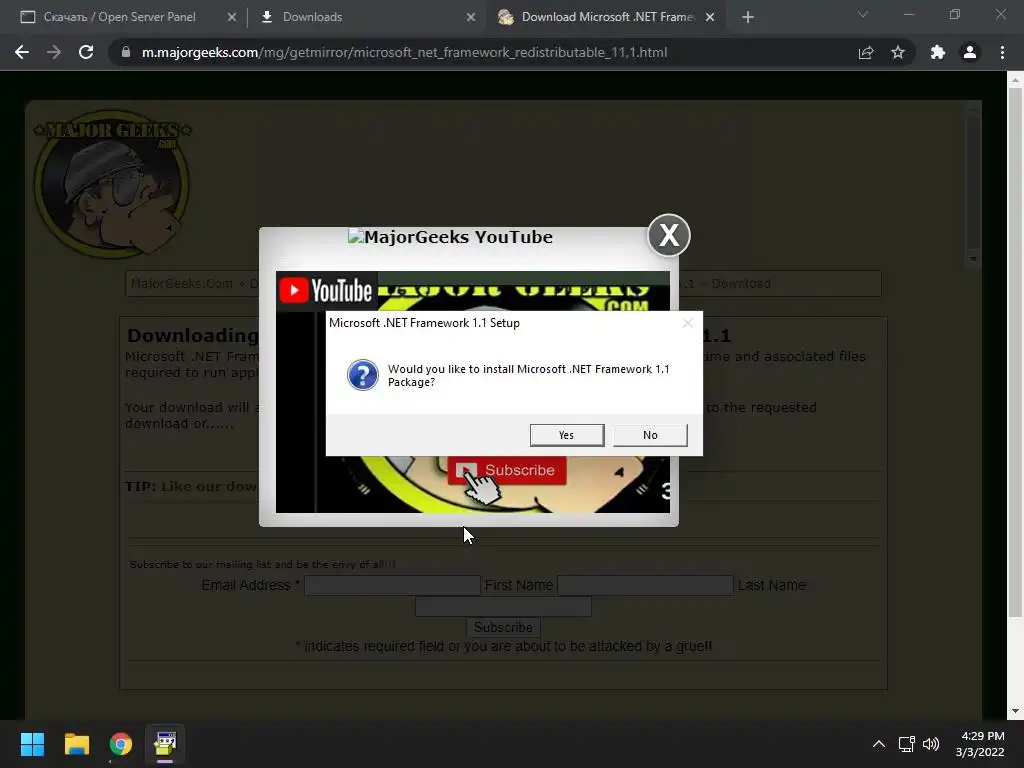Click the Chrome icon in the taskbar
The image size is (1024, 768).
[121, 744]
